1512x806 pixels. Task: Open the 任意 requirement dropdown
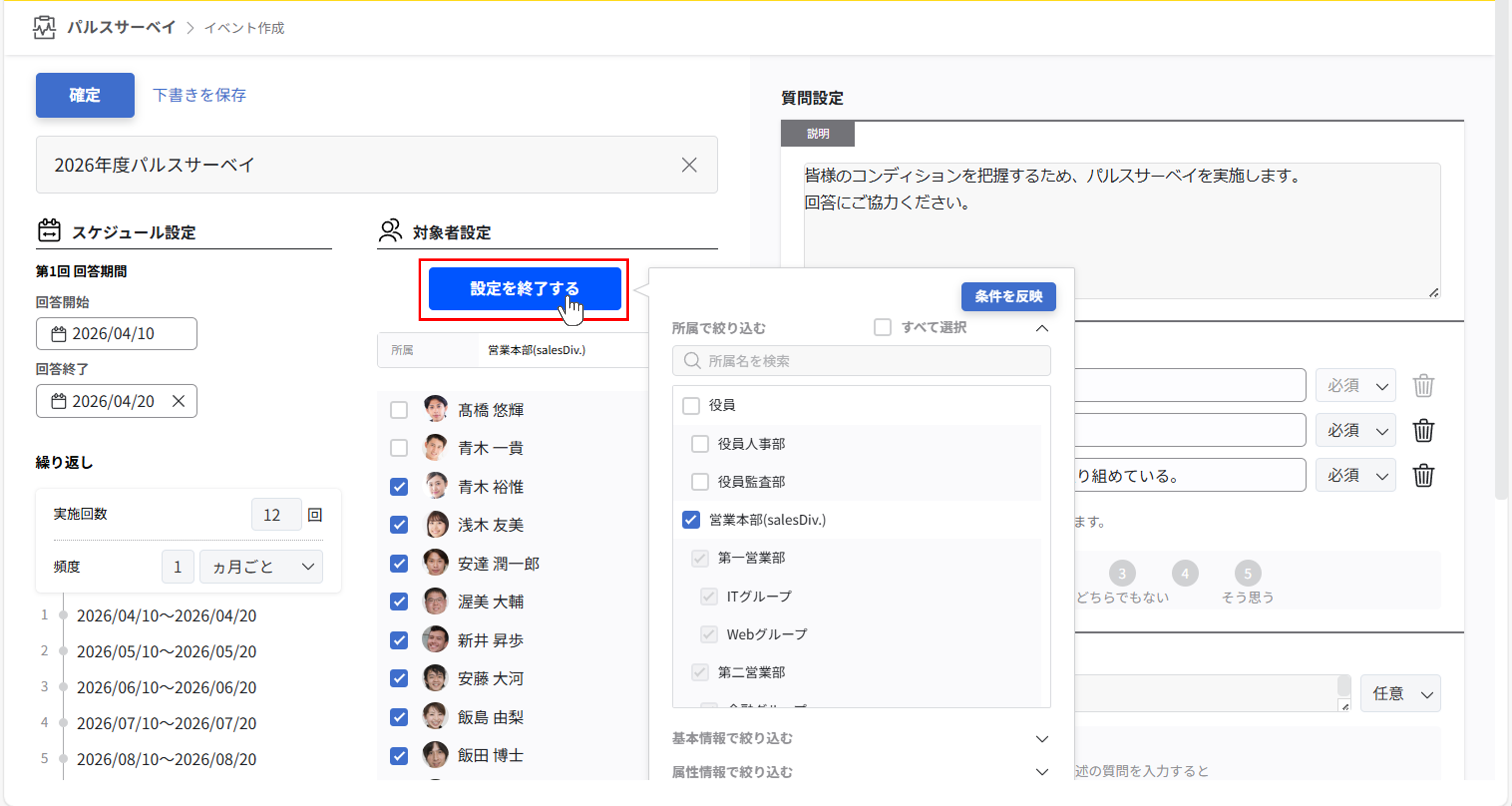[1400, 694]
